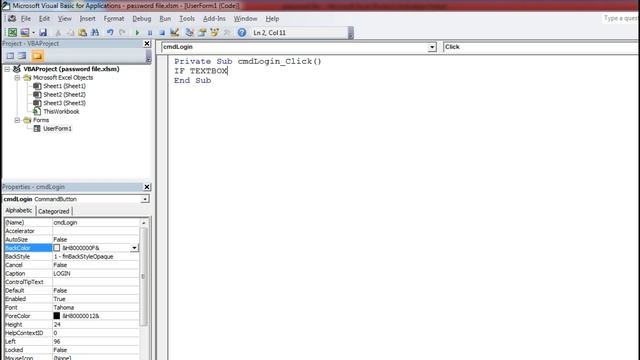Open the cmdLogin object dropdown above code
The height and width of the screenshot is (360, 640).
coord(432,47)
